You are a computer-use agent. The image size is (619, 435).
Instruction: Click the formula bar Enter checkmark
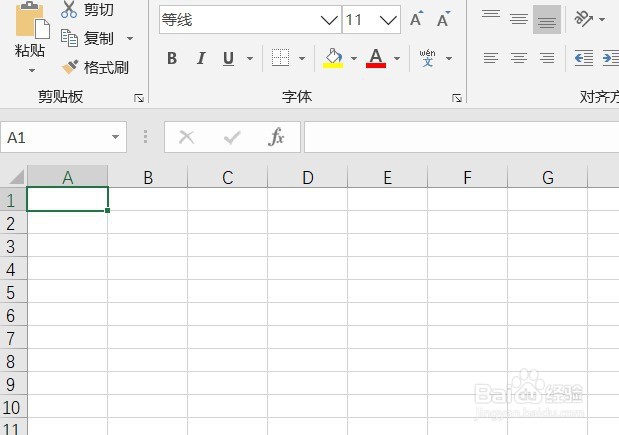tap(232, 137)
